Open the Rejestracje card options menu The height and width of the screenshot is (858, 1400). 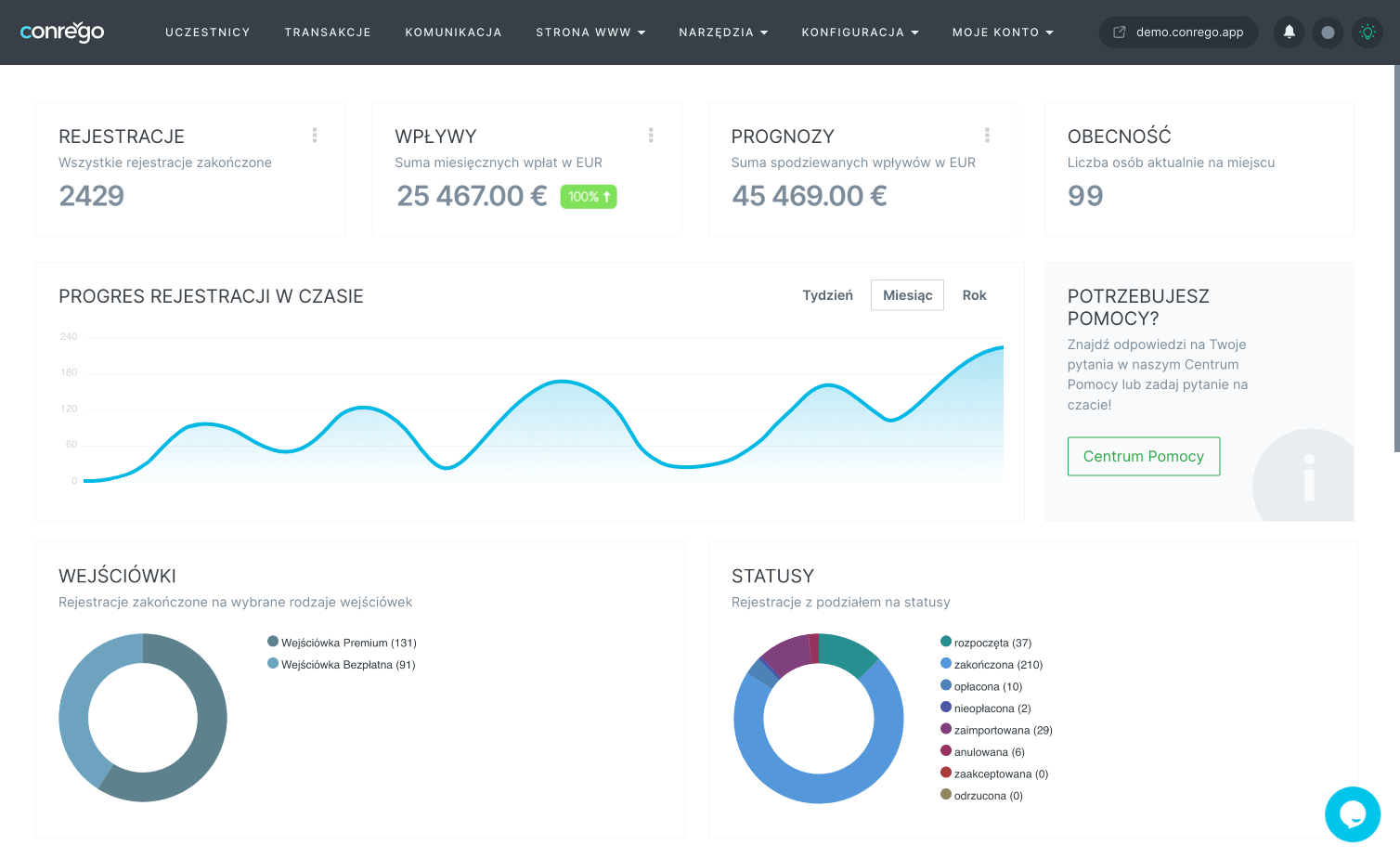click(315, 136)
